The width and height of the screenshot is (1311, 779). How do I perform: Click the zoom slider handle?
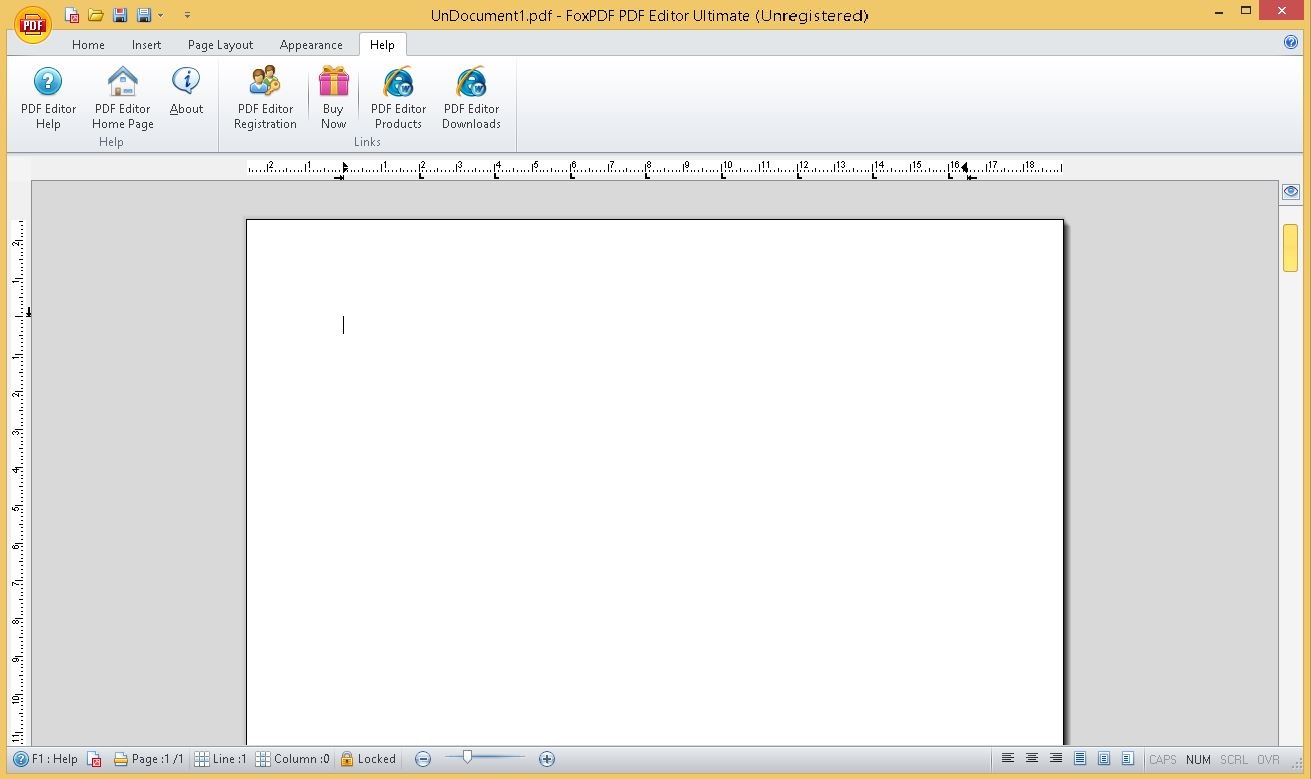[467, 758]
